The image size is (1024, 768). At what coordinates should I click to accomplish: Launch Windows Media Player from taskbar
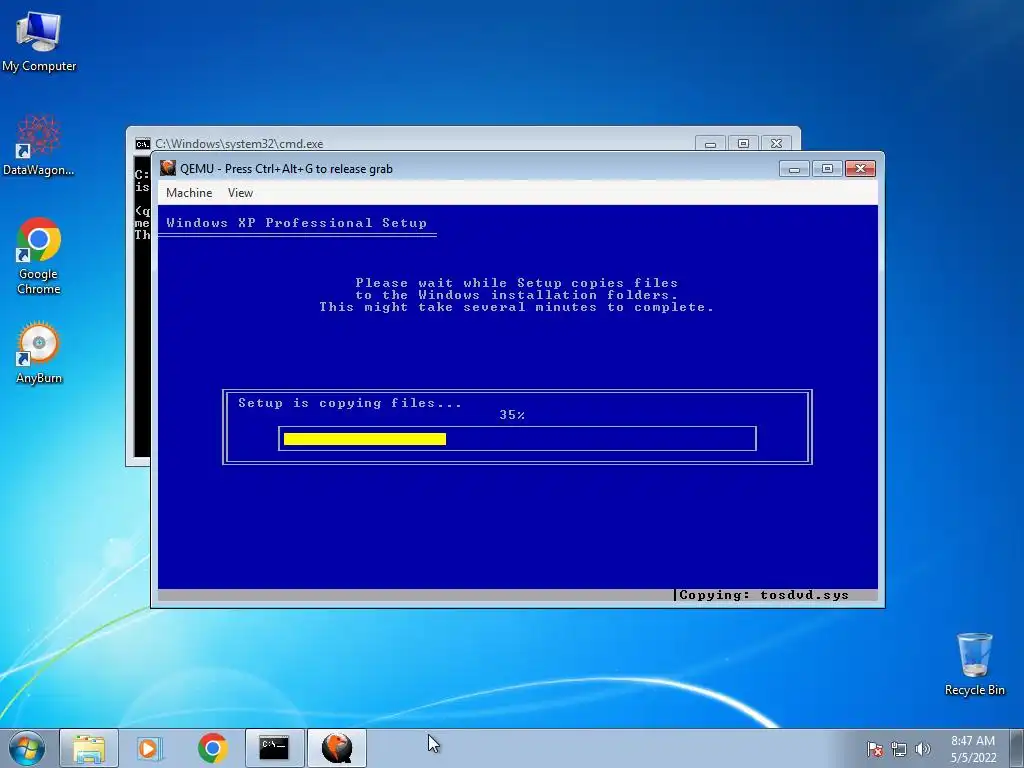click(150, 748)
